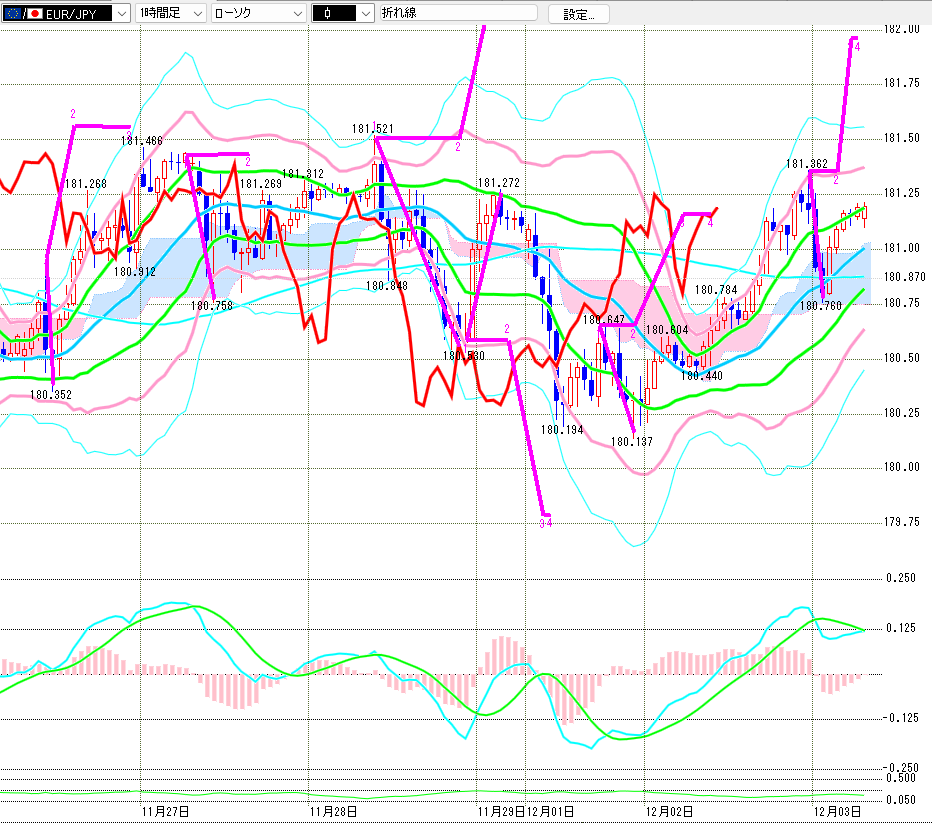This screenshot has height=823, width=932.
Task: Click the 180.870 current price axis label
Action: [903, 277]
